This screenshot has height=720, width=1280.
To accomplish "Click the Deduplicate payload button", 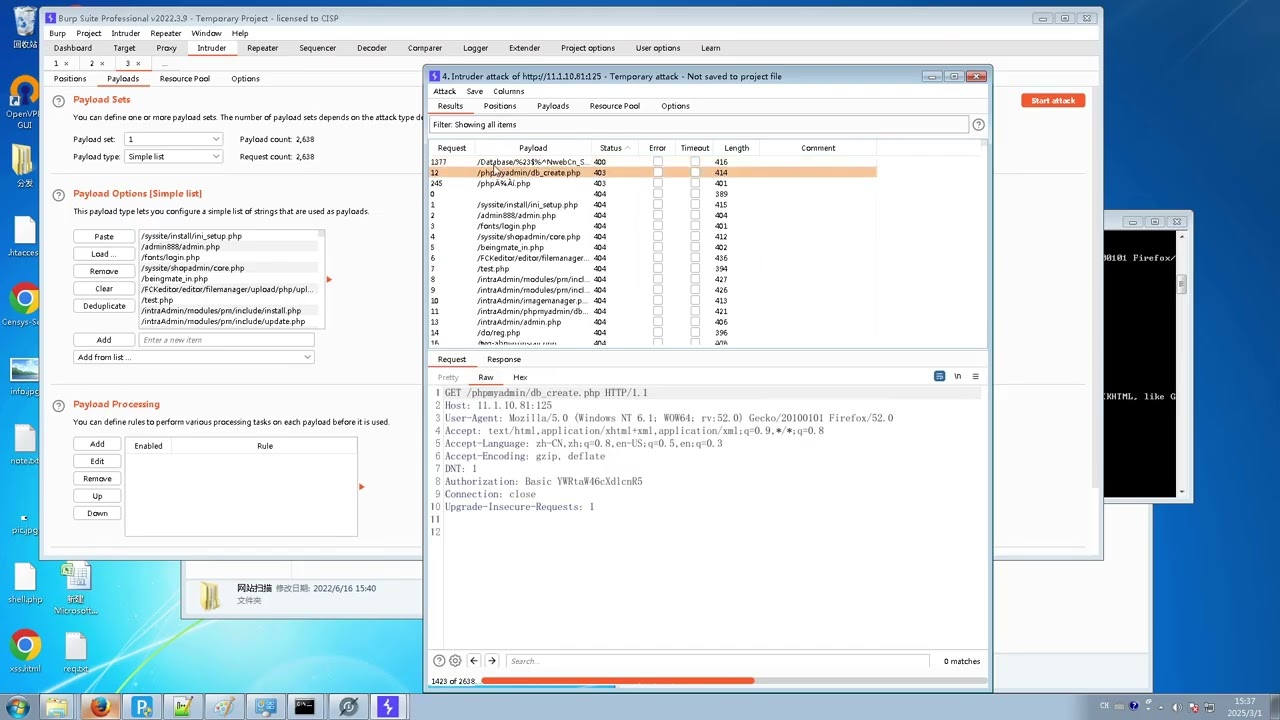I will tap(104, 306).
